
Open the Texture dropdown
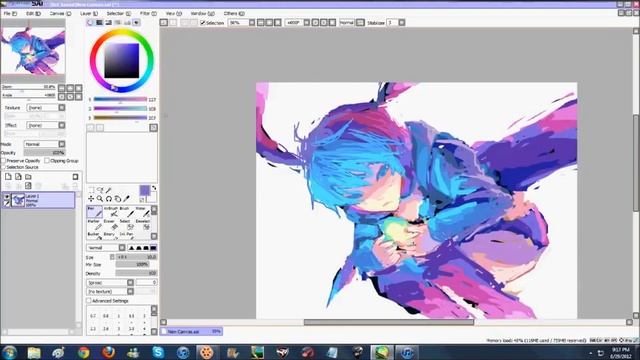46,108
